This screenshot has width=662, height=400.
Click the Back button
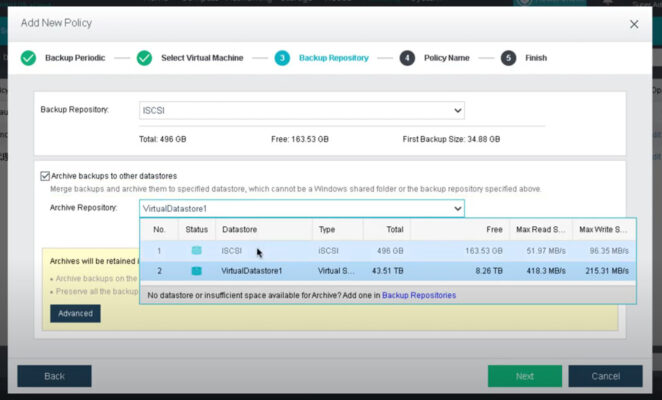coord(54,376)
